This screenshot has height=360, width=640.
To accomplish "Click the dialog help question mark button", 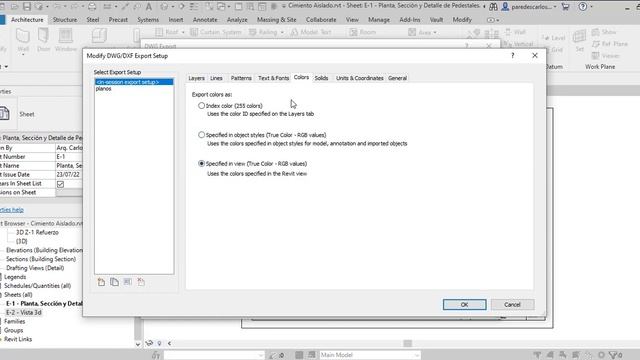I will [x=513, y=56].
